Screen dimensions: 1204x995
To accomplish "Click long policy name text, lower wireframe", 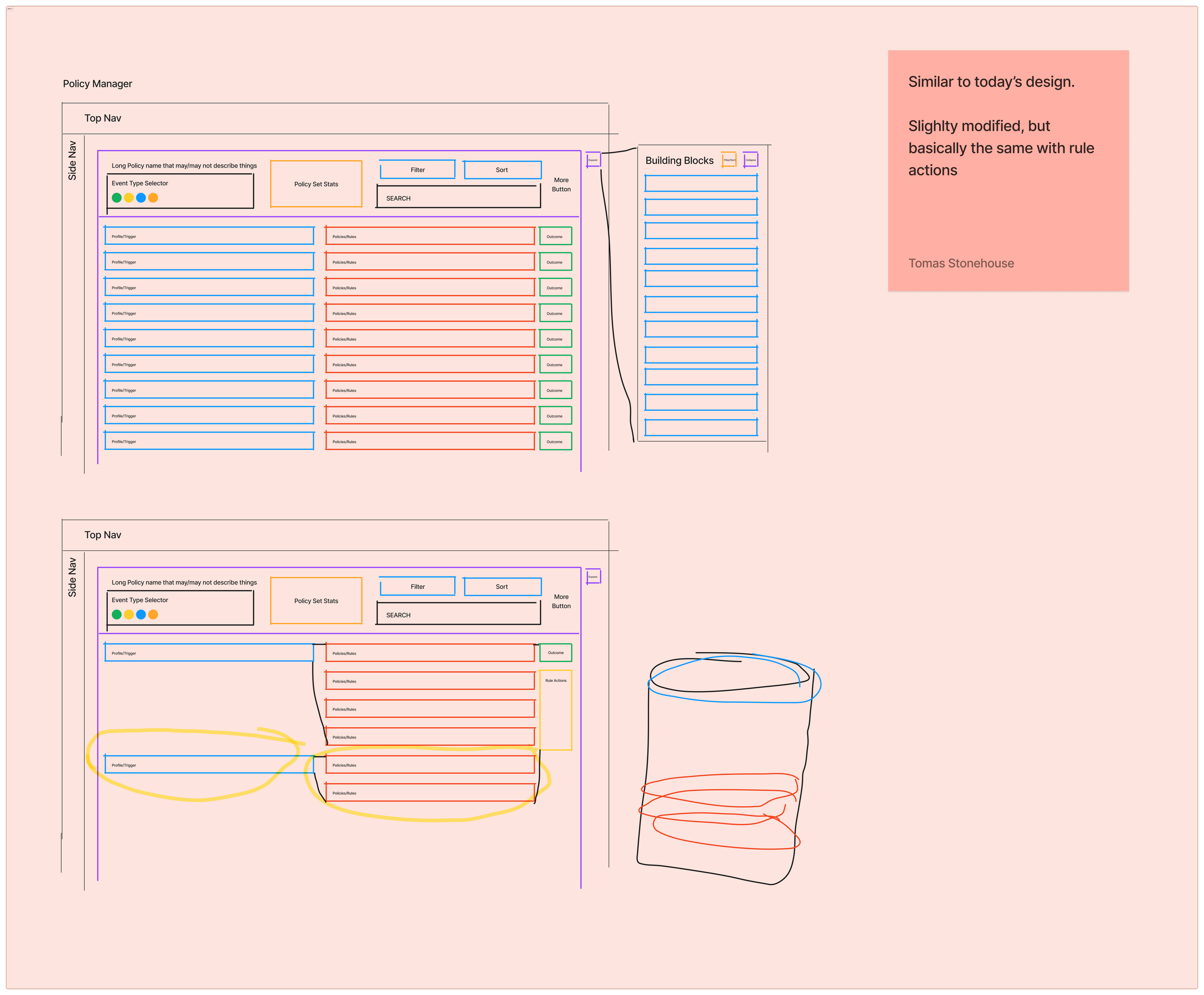I will (184, 582).
